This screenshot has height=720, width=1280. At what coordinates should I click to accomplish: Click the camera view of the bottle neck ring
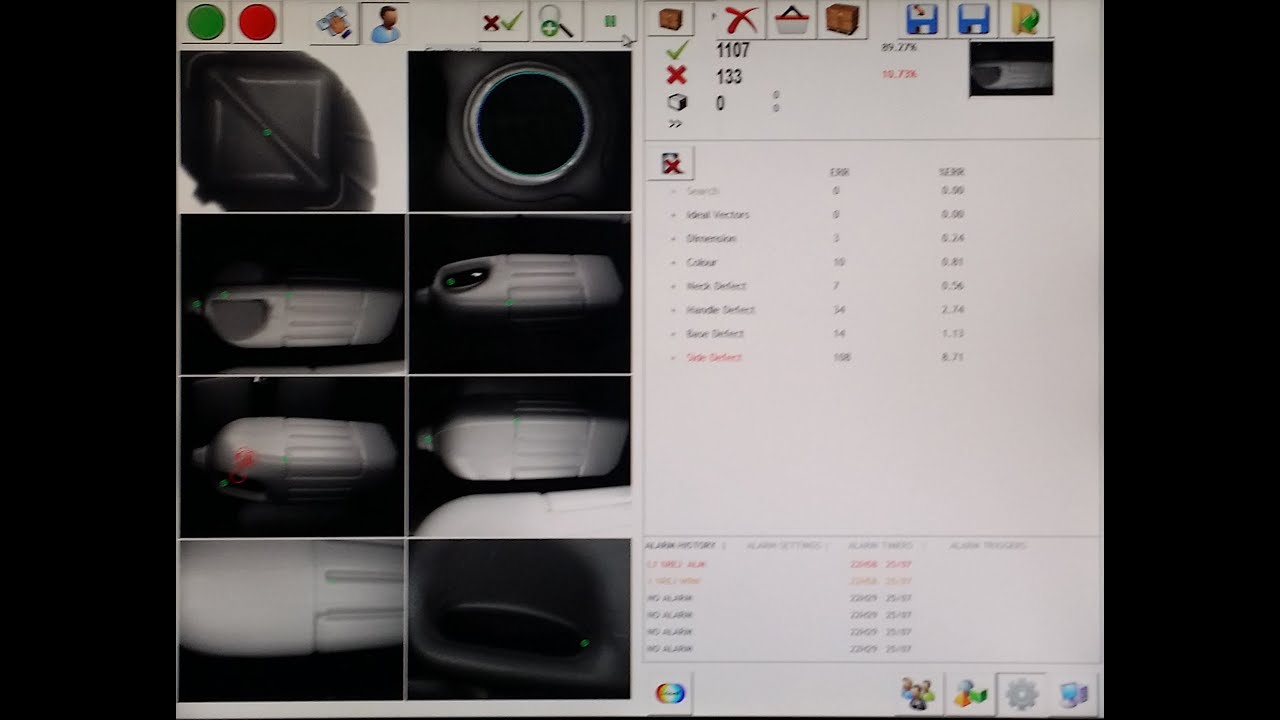click(x=520, y=131)
